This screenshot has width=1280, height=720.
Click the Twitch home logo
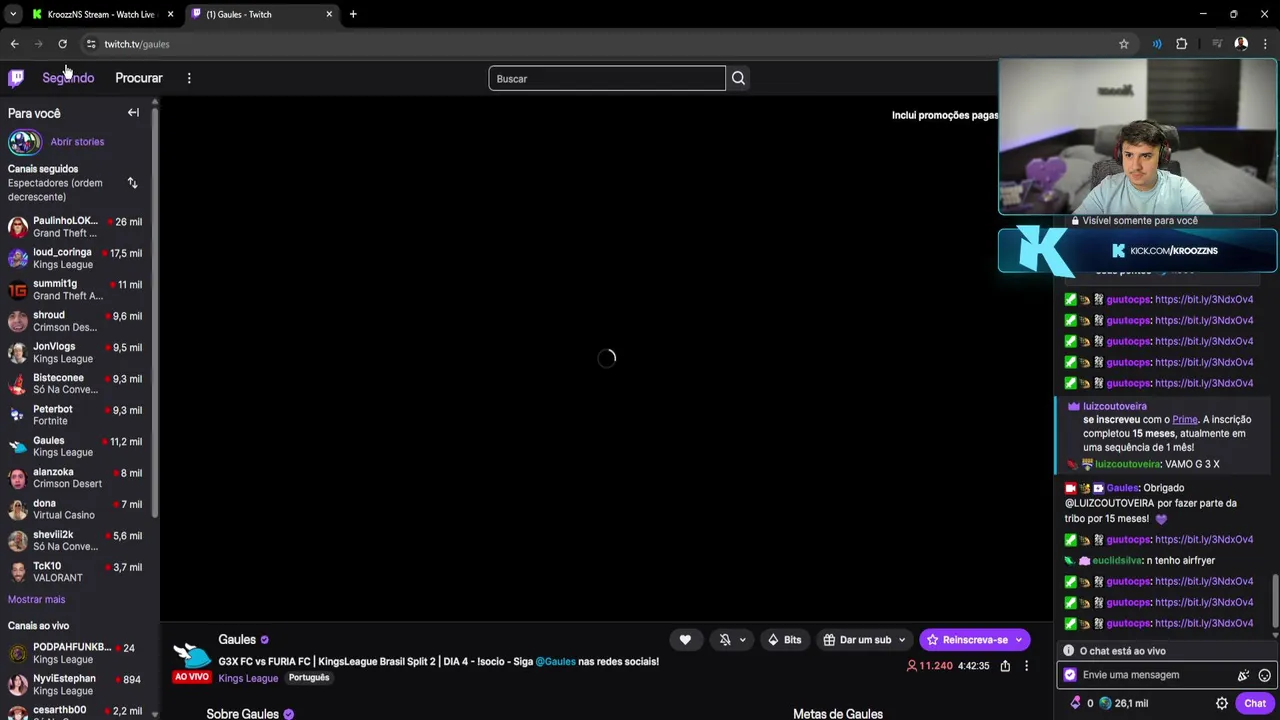click(x=16, y=78)
